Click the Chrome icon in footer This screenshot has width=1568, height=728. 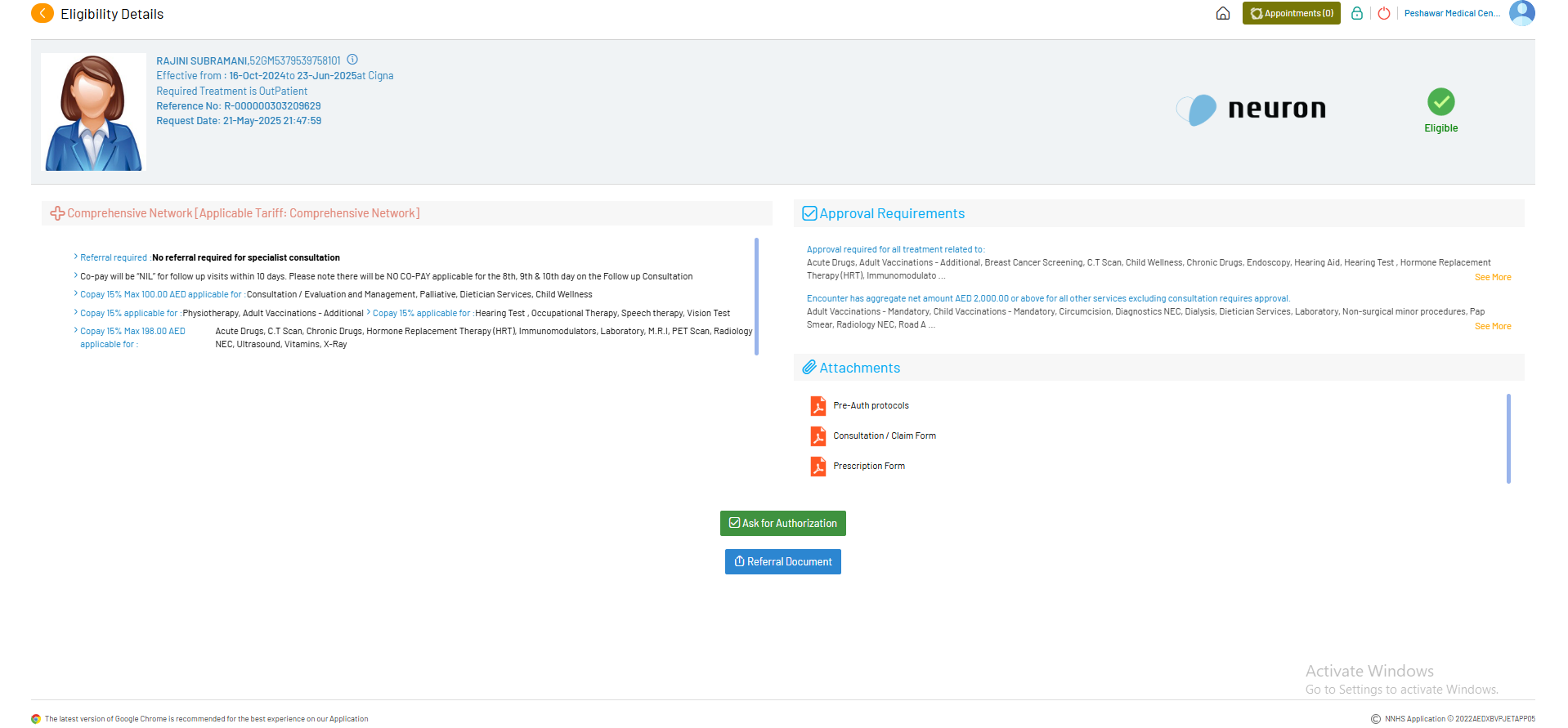[x=36, y=719]
